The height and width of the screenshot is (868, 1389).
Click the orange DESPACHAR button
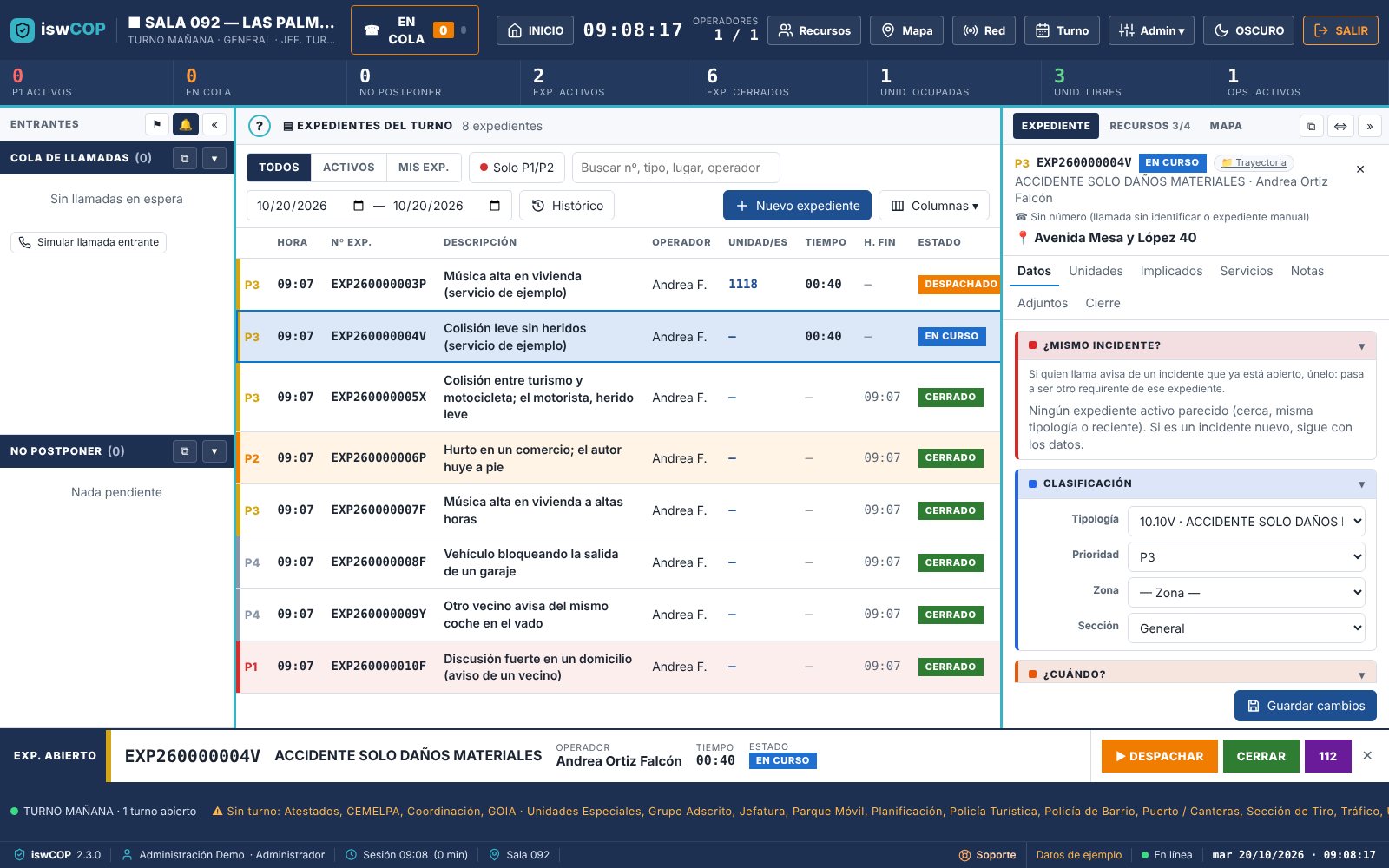point(1159,756)
